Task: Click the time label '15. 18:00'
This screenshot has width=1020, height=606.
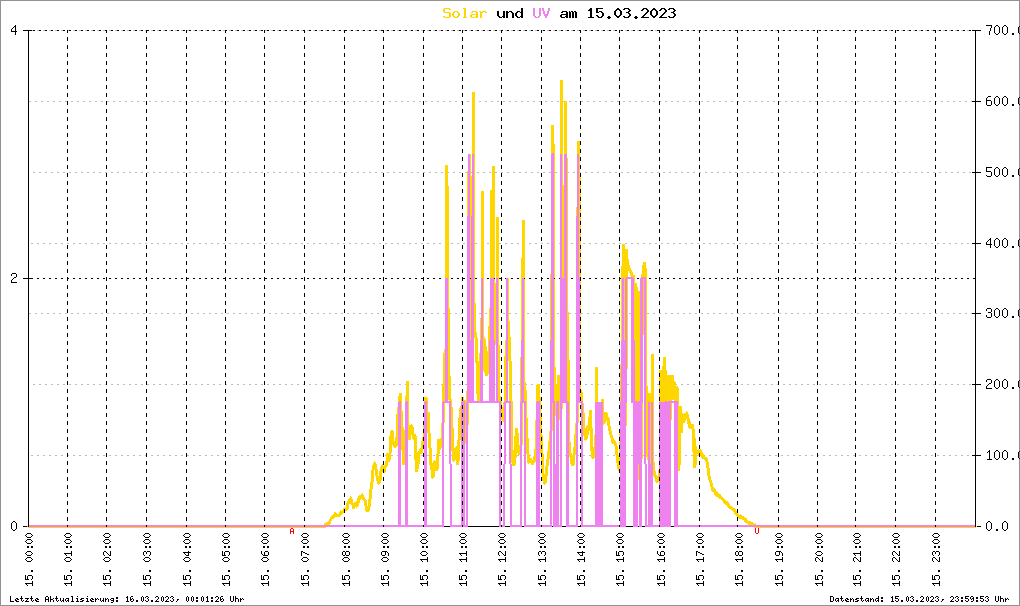Action: pos(740,559)
